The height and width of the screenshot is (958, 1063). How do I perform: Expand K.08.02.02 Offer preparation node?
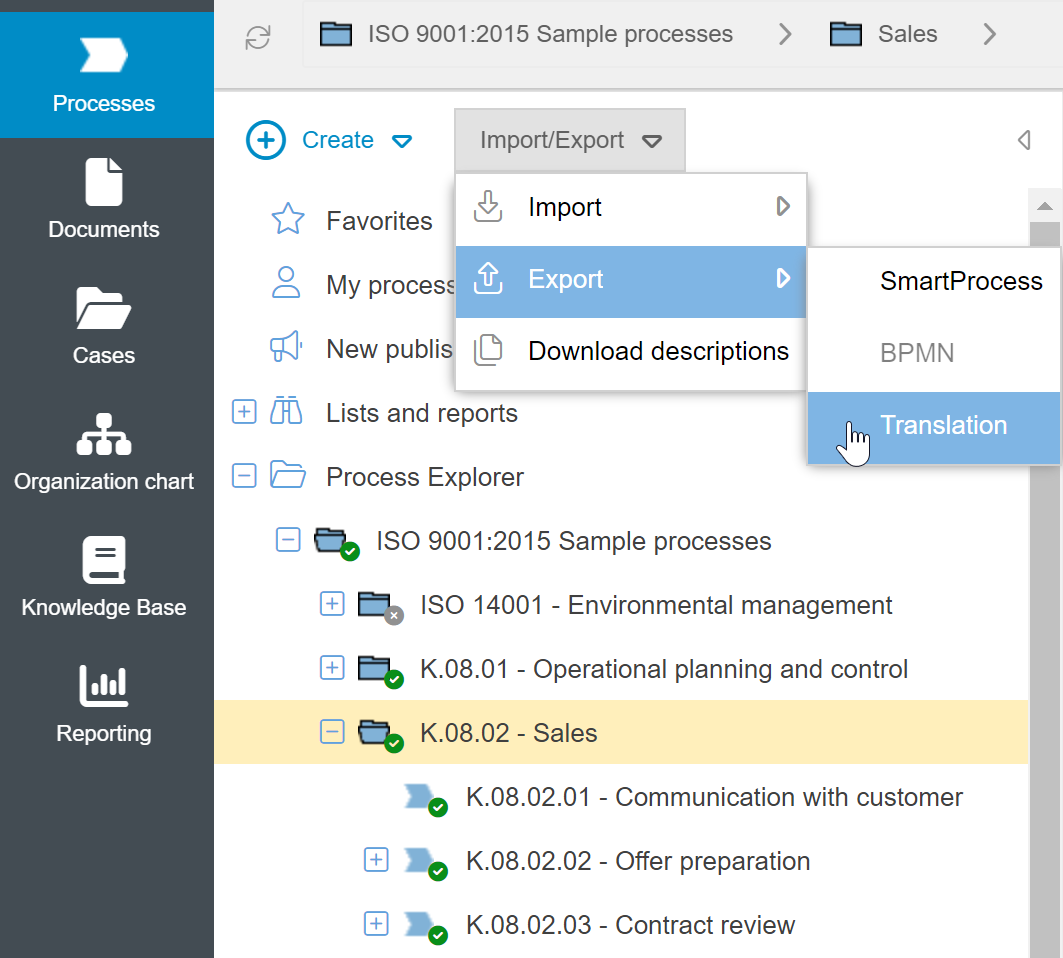coord(376,860)
